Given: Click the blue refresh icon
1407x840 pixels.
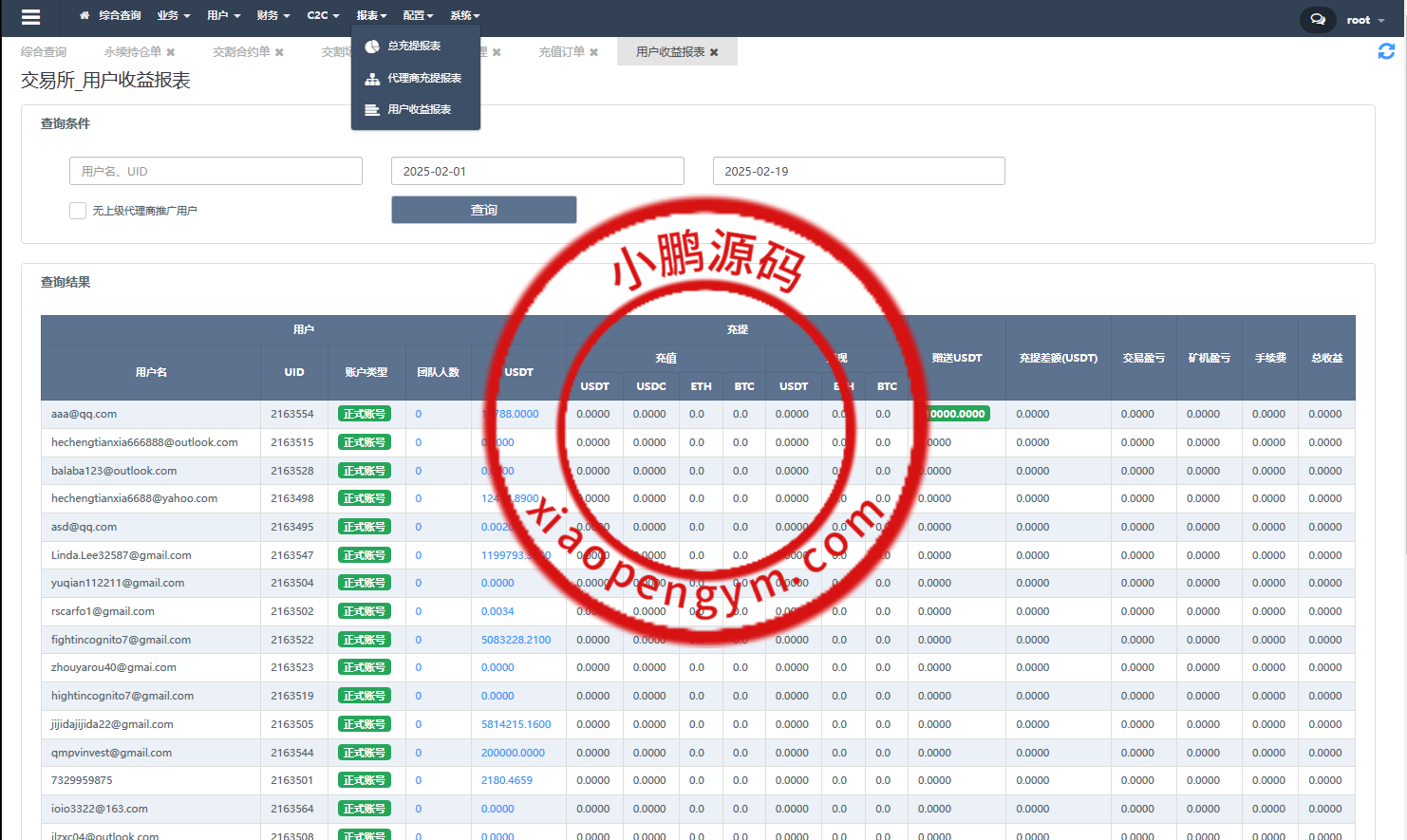Looking at the screenshot, I should 1386,51.
